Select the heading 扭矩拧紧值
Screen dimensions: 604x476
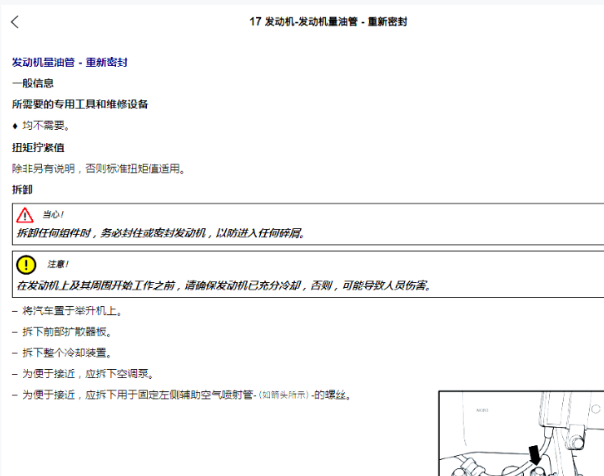coord(38,147)
